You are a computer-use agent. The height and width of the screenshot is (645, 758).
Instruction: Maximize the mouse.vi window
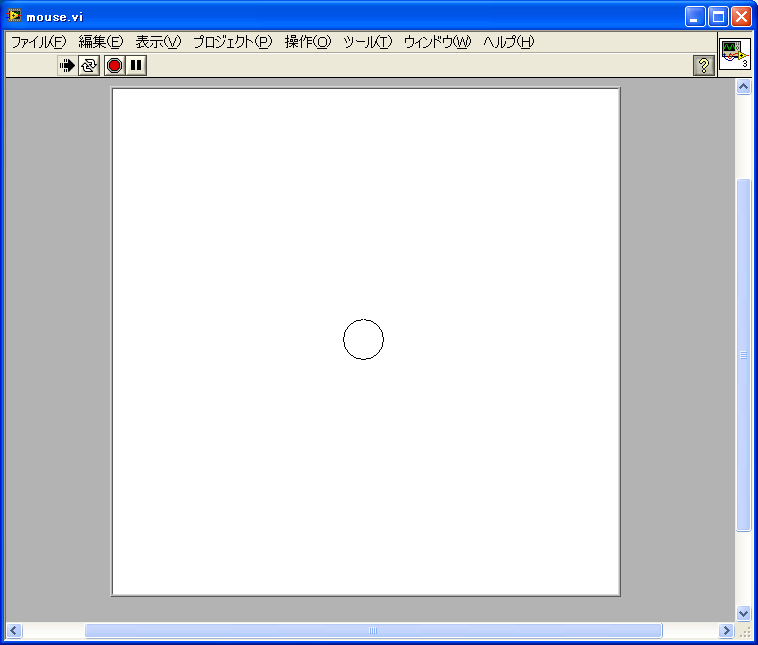pyautogui.click(x=718, y=16)
